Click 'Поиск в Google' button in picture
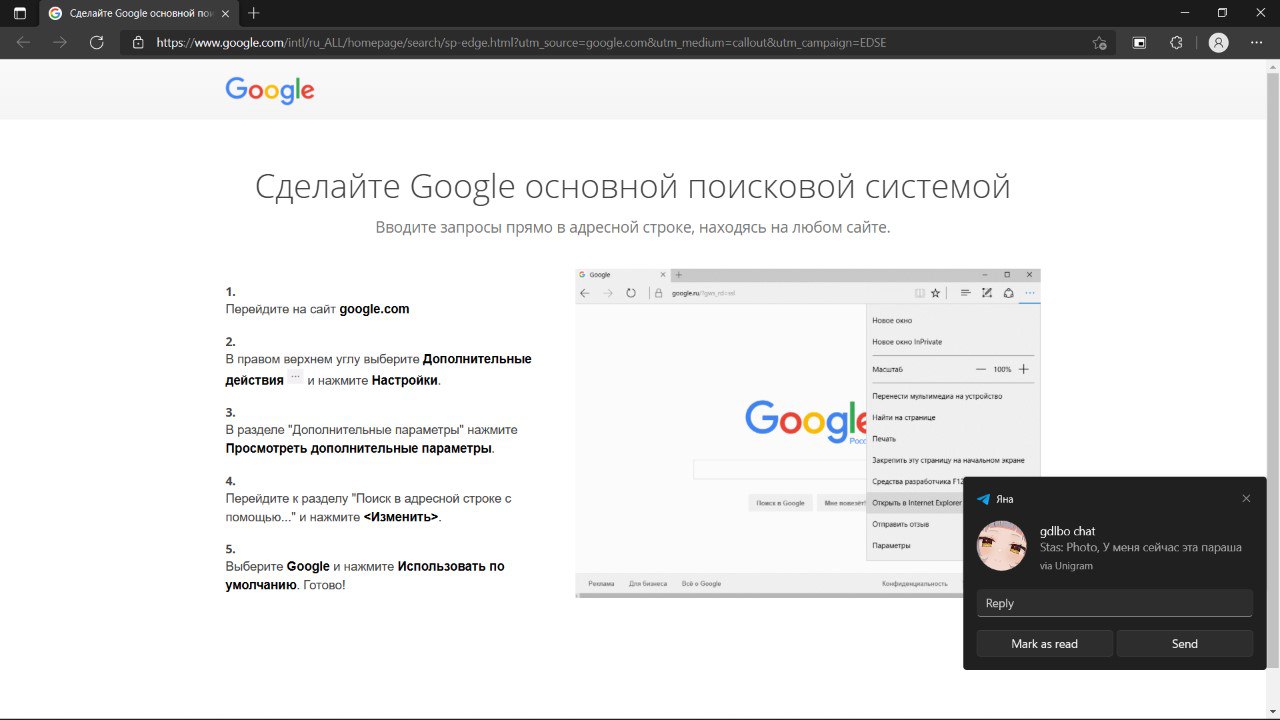The image size is (1280, 720). click(x=780, y=503)
